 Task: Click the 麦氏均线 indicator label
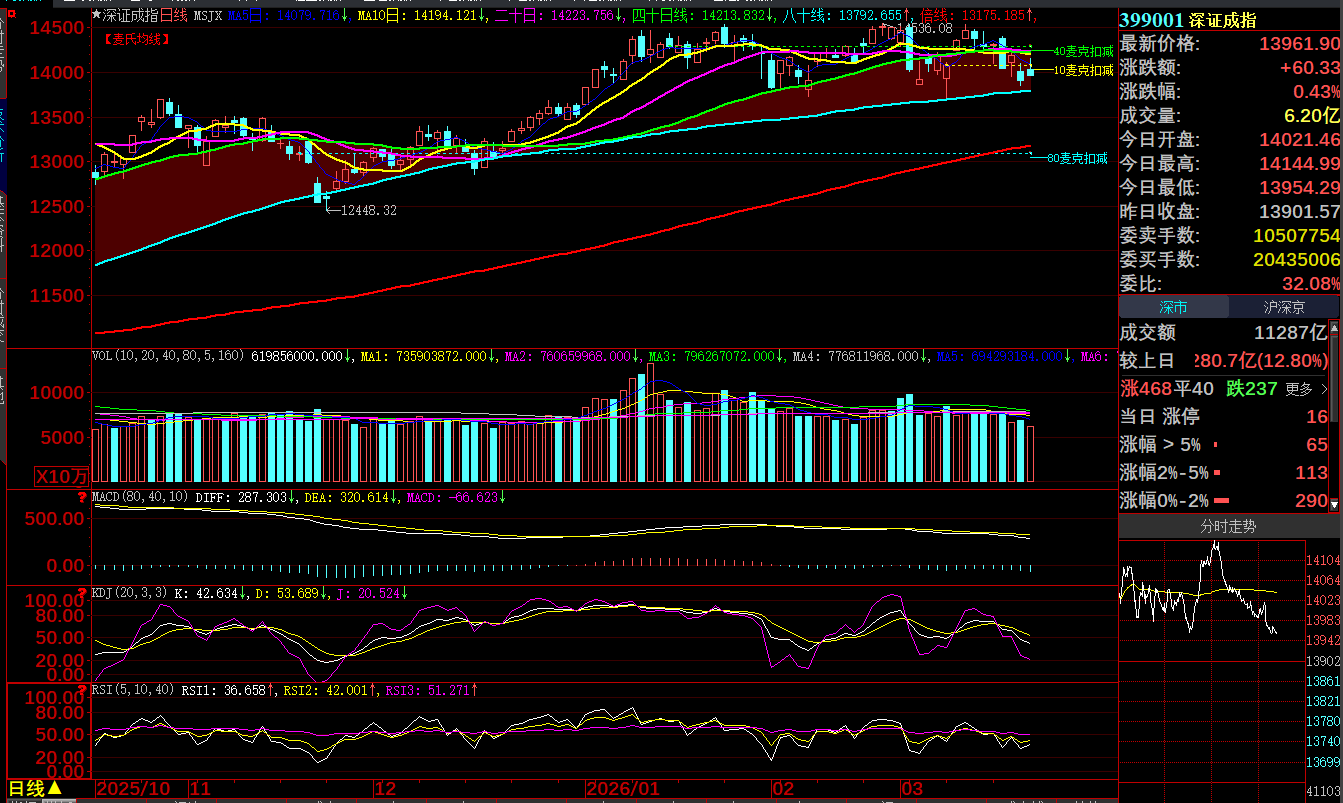point(137,39)
